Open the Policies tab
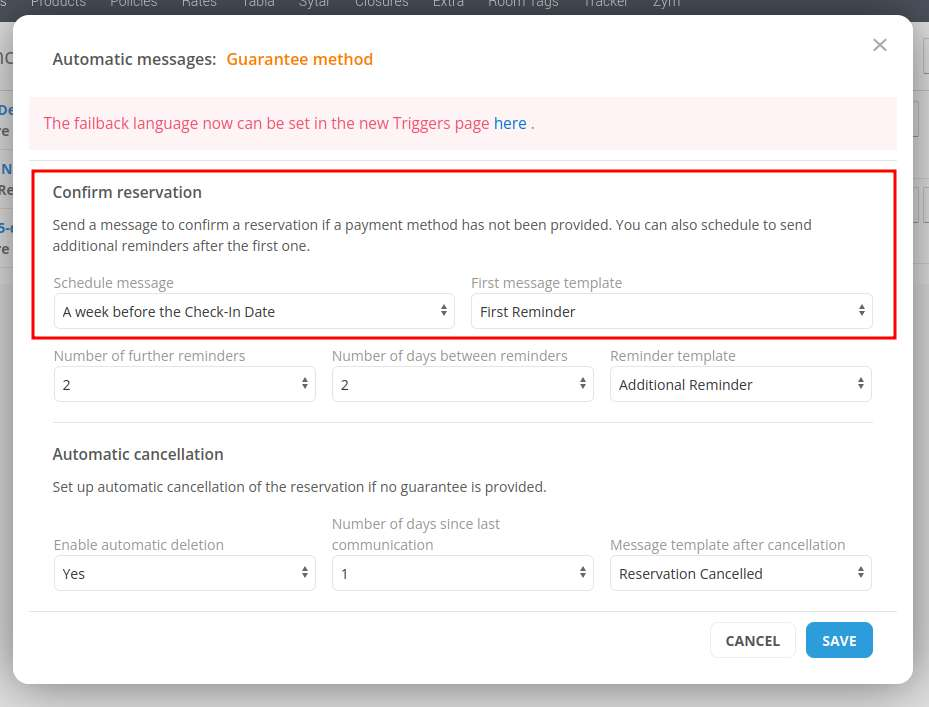Image resolution: width=929 pixels, height=707 pixels. [x=133, y=4]
